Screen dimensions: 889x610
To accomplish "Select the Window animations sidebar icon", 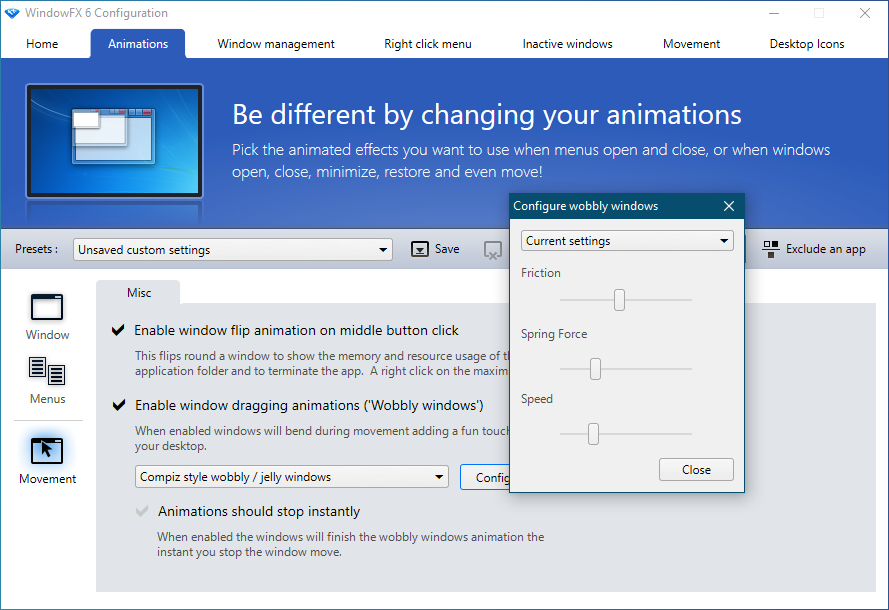I will point(47,308).
